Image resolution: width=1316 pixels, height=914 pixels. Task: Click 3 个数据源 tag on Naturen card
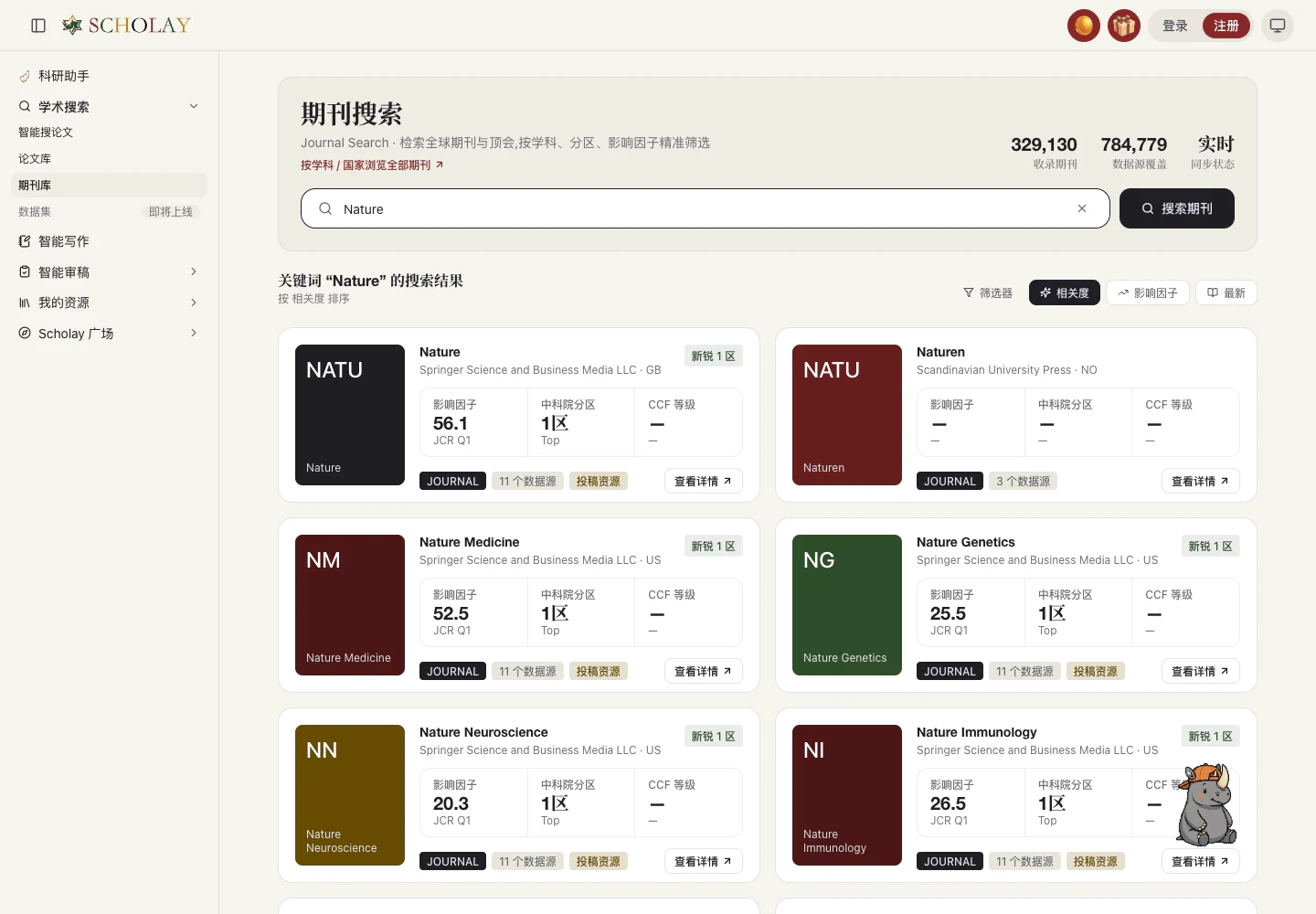coord(1023,481)
